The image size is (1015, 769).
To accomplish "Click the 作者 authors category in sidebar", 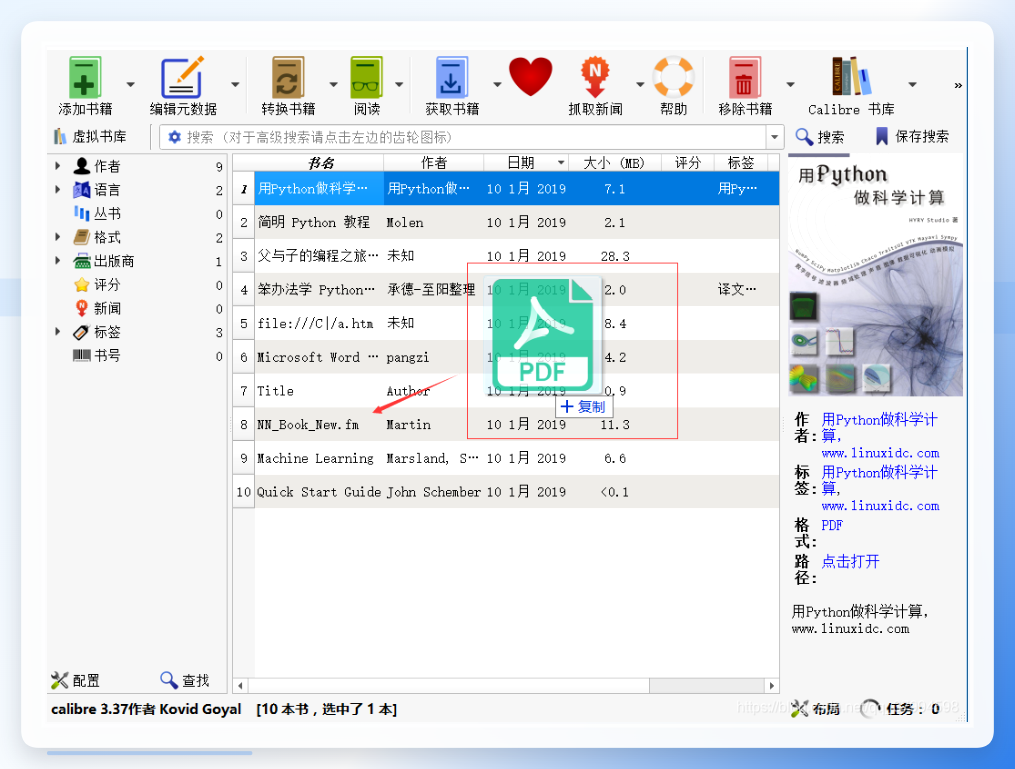I will 107,166.
